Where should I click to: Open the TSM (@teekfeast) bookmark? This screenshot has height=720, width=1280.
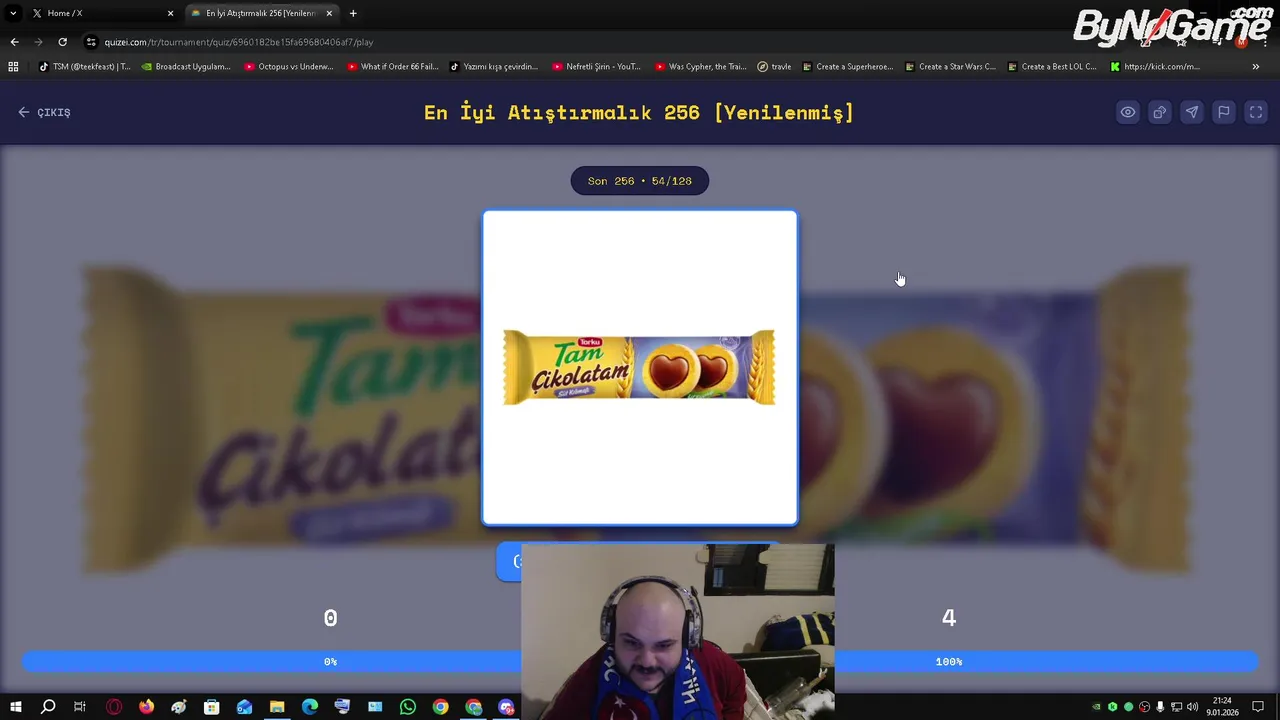pyautogui.click(x=85, y=67)
